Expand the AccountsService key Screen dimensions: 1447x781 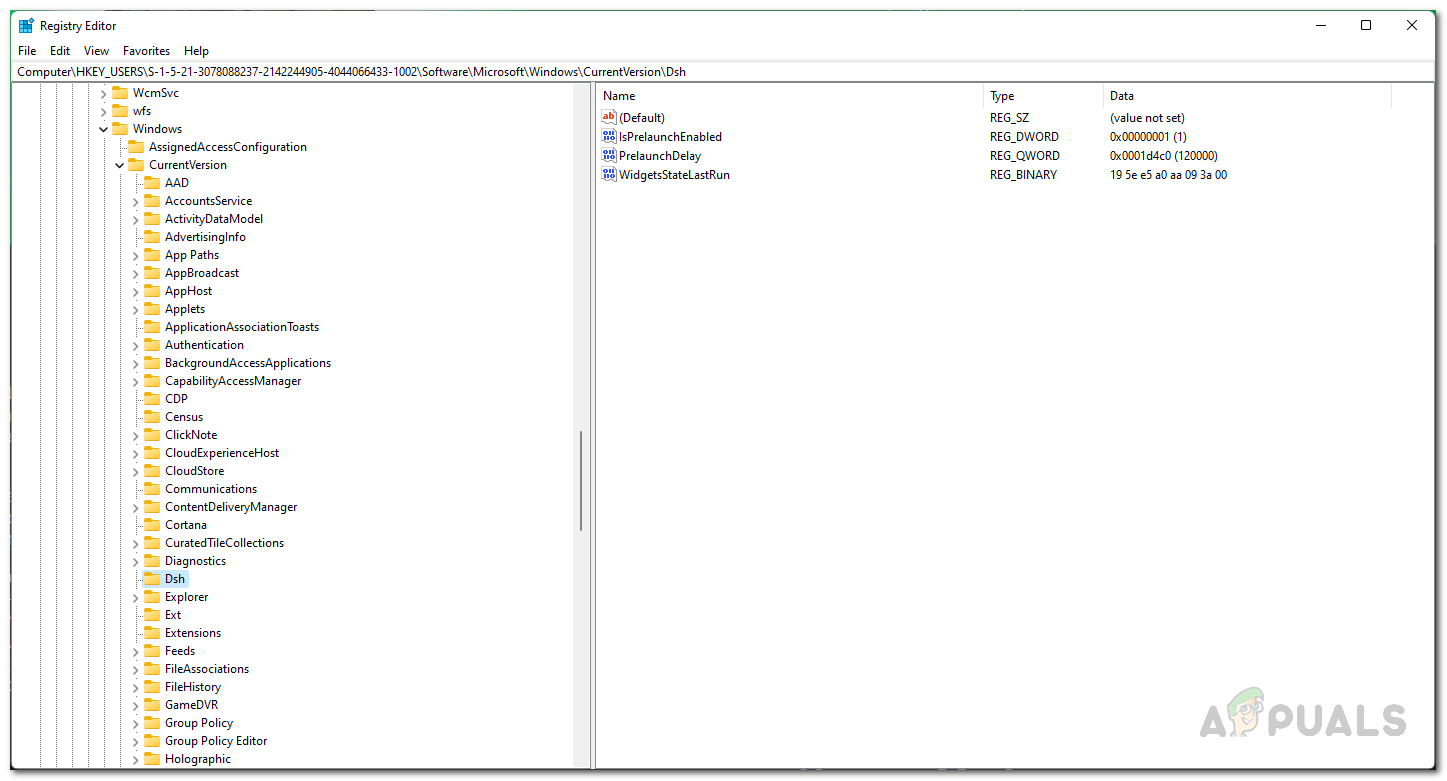pos(135,201)
